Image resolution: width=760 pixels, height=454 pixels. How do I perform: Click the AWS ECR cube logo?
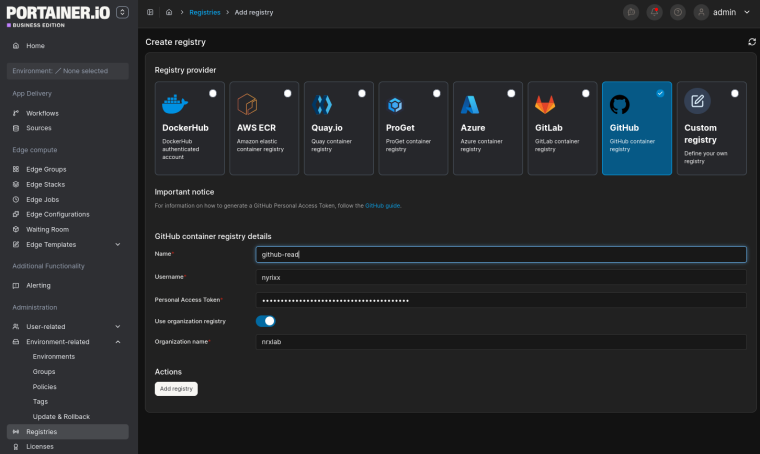247,104
